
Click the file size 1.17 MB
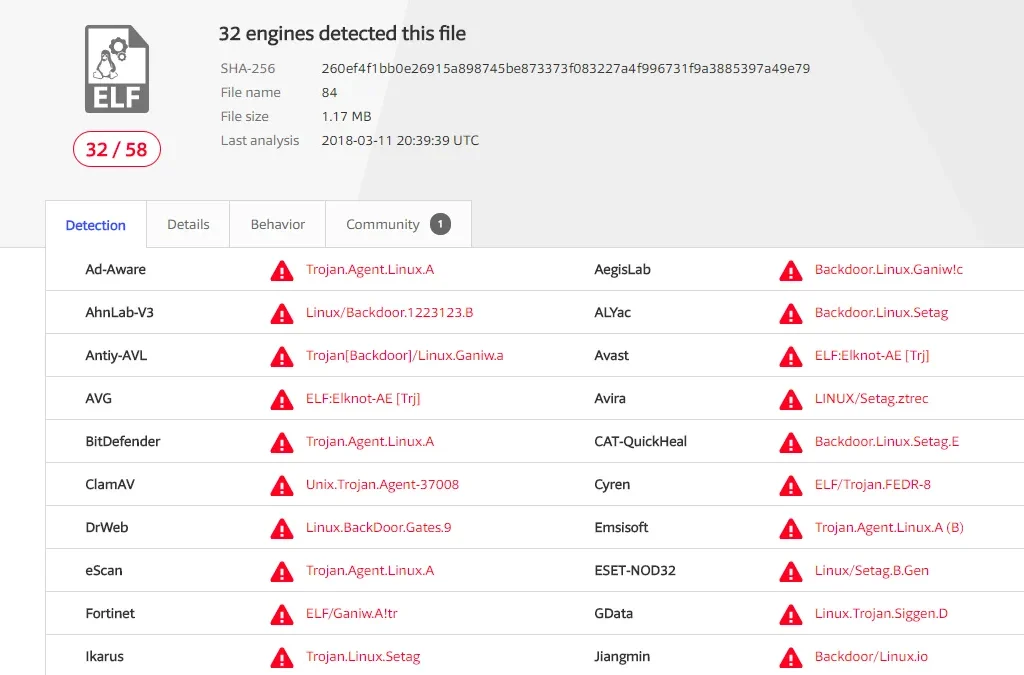[346, 116]
